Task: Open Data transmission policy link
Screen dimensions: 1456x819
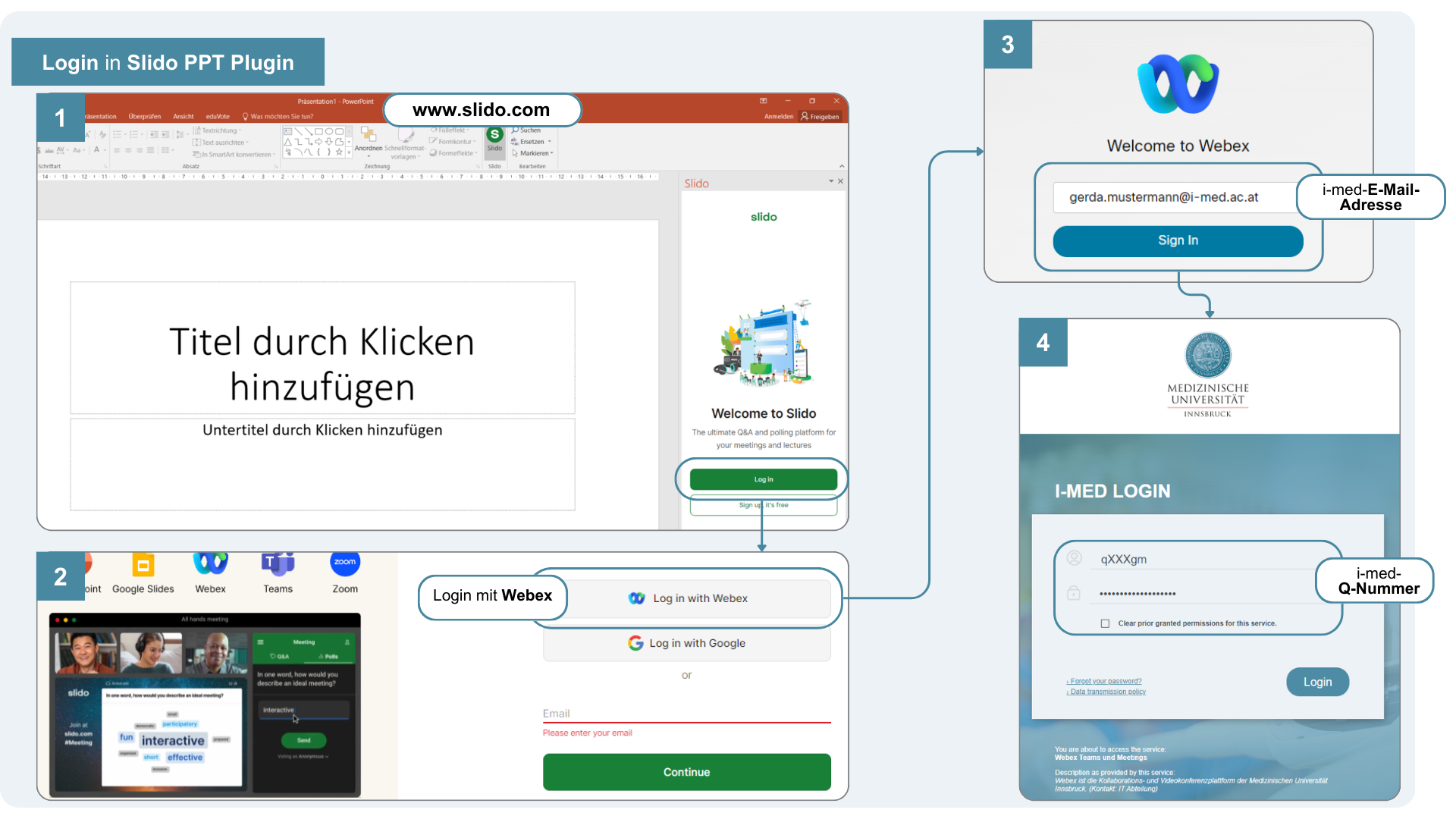Action: pyautogui.click(x=1106, y=692)
